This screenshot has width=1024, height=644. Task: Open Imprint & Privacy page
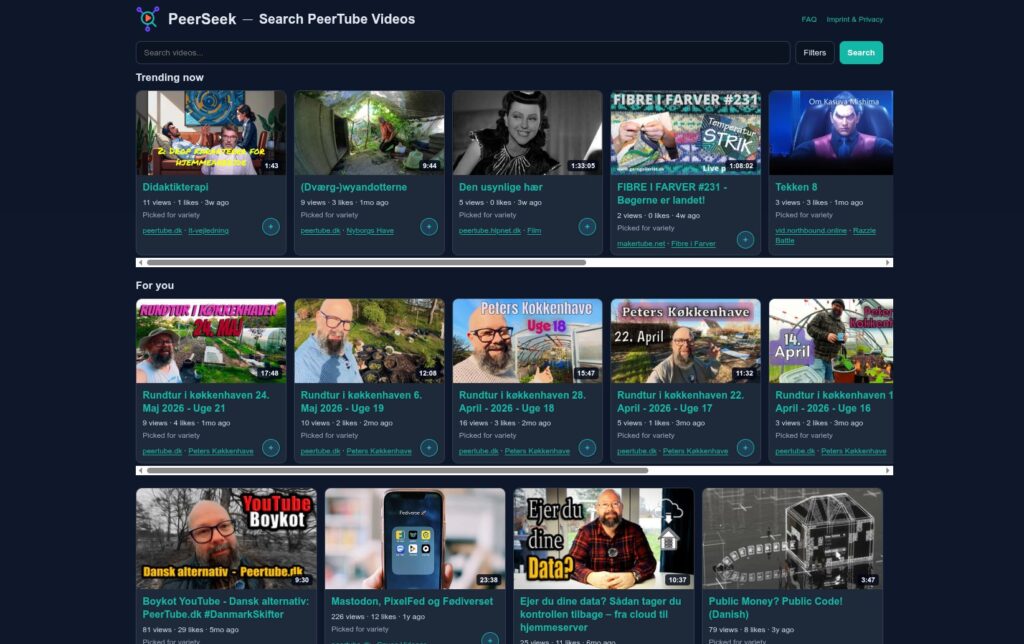coord(854,20)
